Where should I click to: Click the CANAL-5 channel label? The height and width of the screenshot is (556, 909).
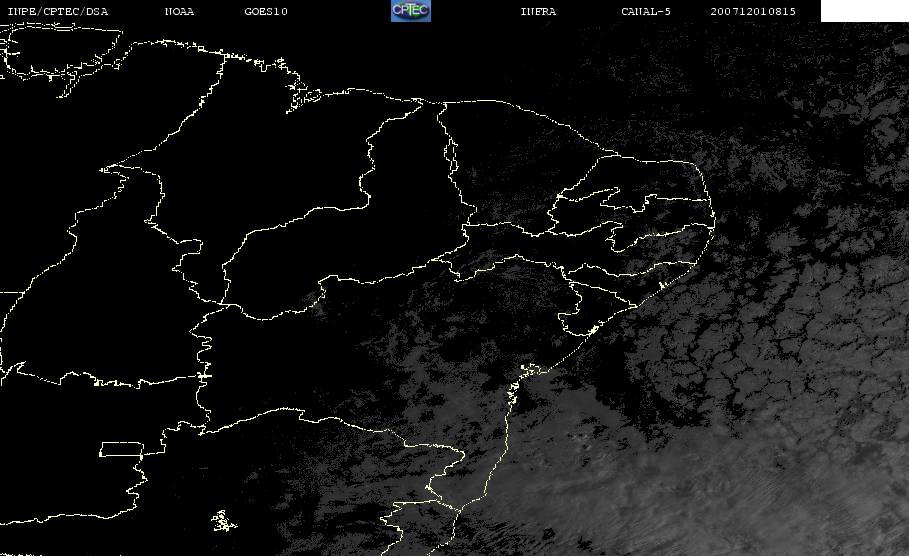646,12
